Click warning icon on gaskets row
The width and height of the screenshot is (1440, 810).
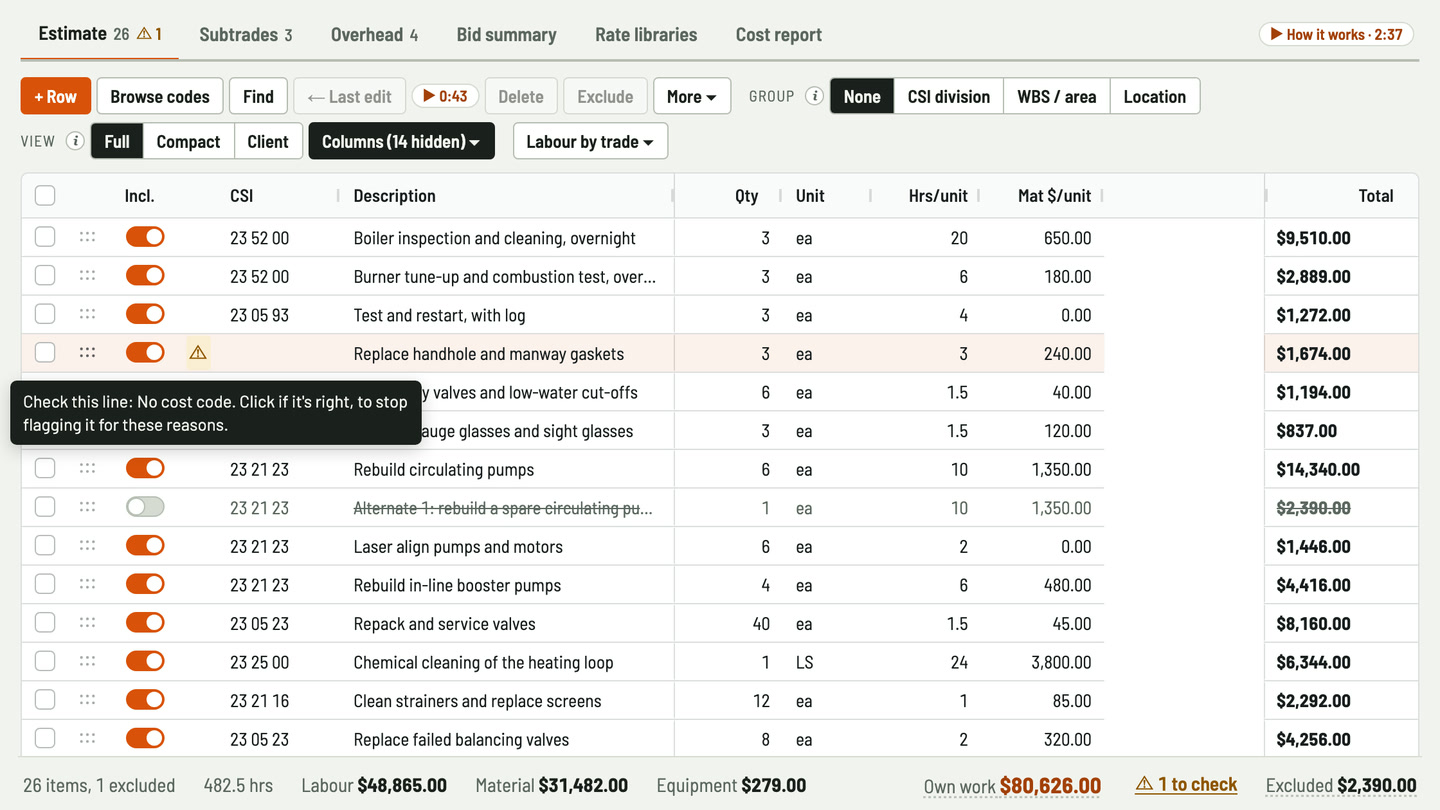(x=198, y=352)
